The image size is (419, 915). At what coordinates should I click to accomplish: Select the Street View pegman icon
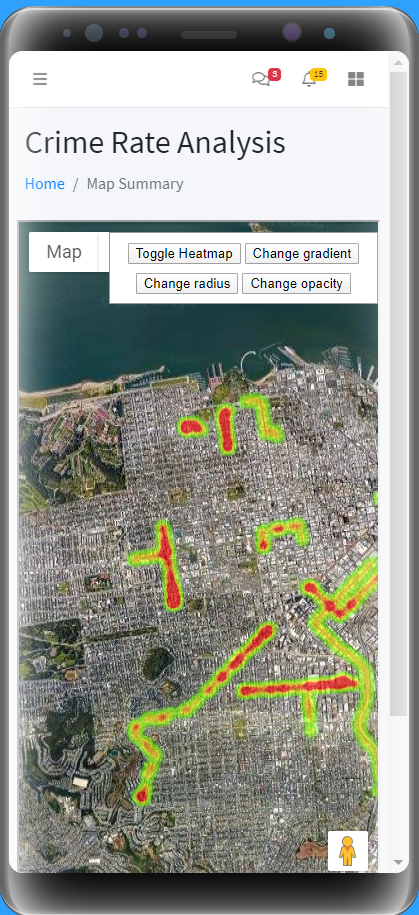pos(348,851)
